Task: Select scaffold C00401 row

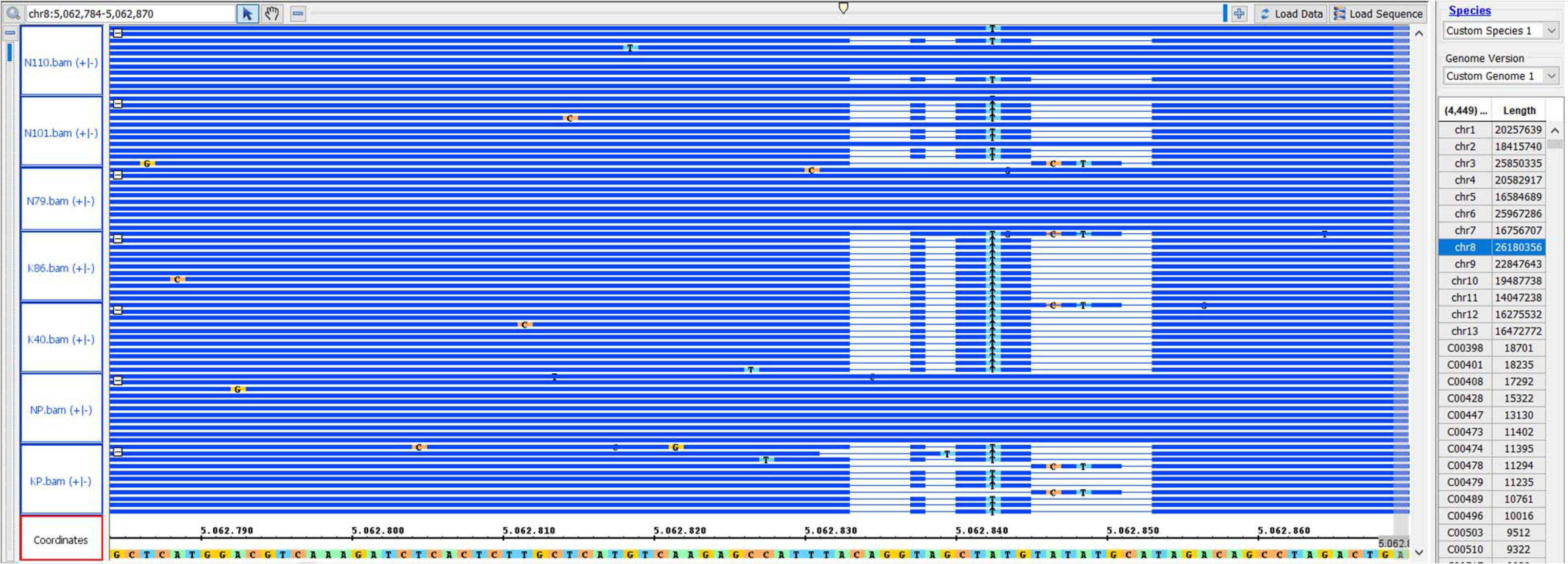Action: [1492, 364]
